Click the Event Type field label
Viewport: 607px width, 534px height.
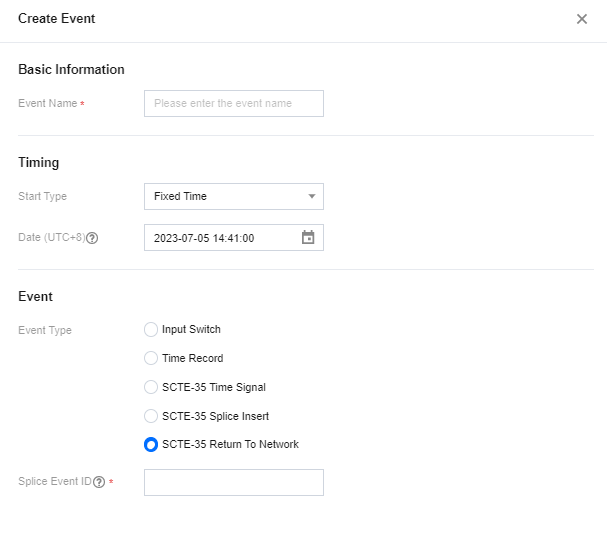(x=45, y=330)
